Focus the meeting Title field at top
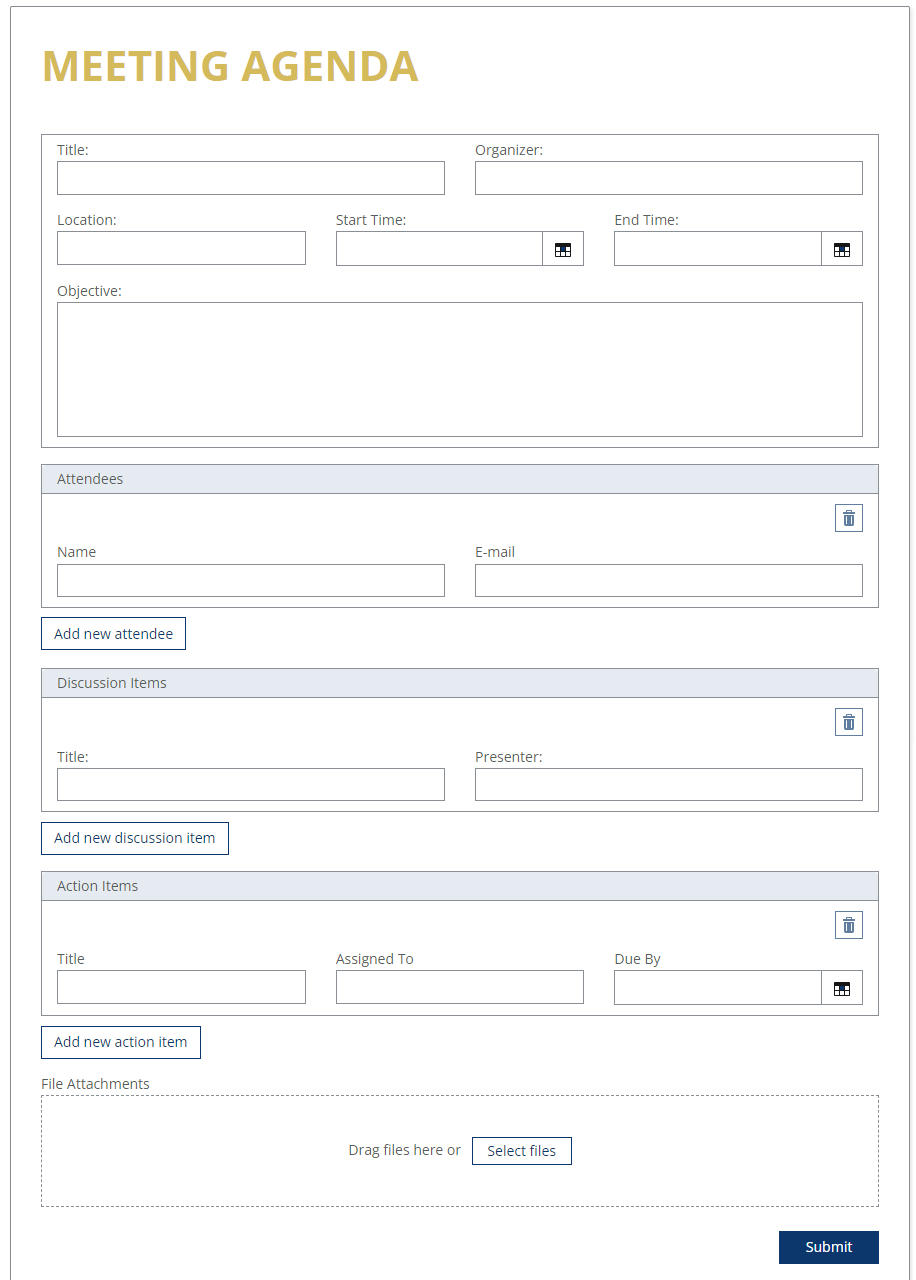This screenshot has height=1280, width=916. [x=251, y=178]
